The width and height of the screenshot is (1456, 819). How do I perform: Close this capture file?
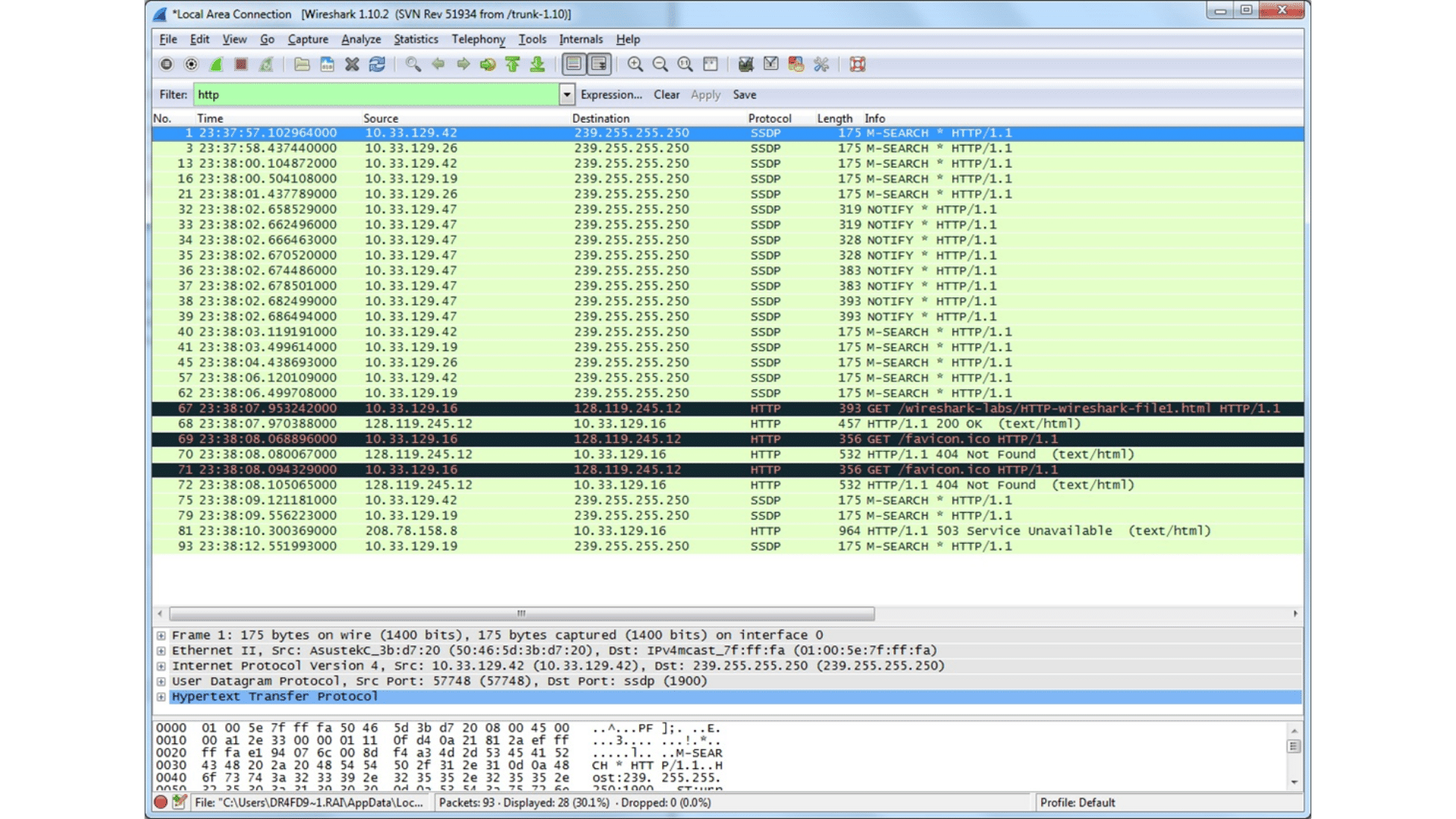(x=352, y=64)
